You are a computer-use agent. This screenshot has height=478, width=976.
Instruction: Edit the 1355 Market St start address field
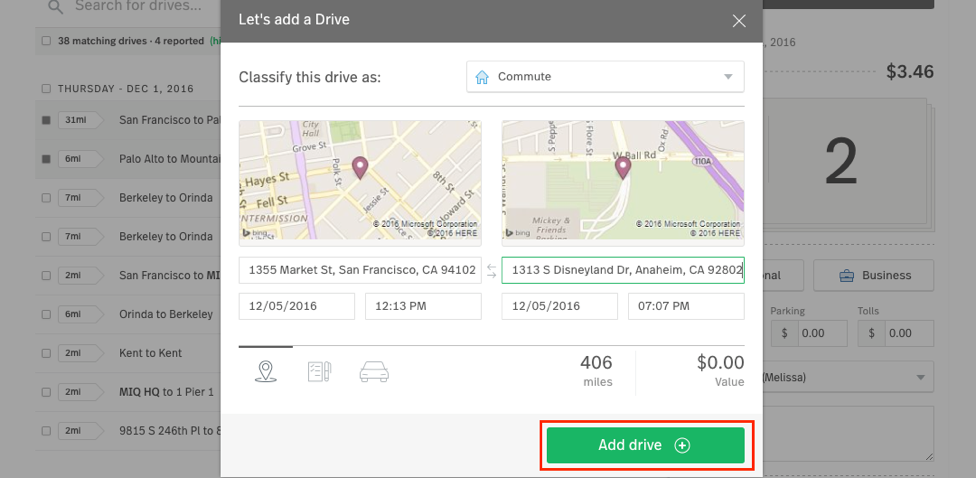360,270
